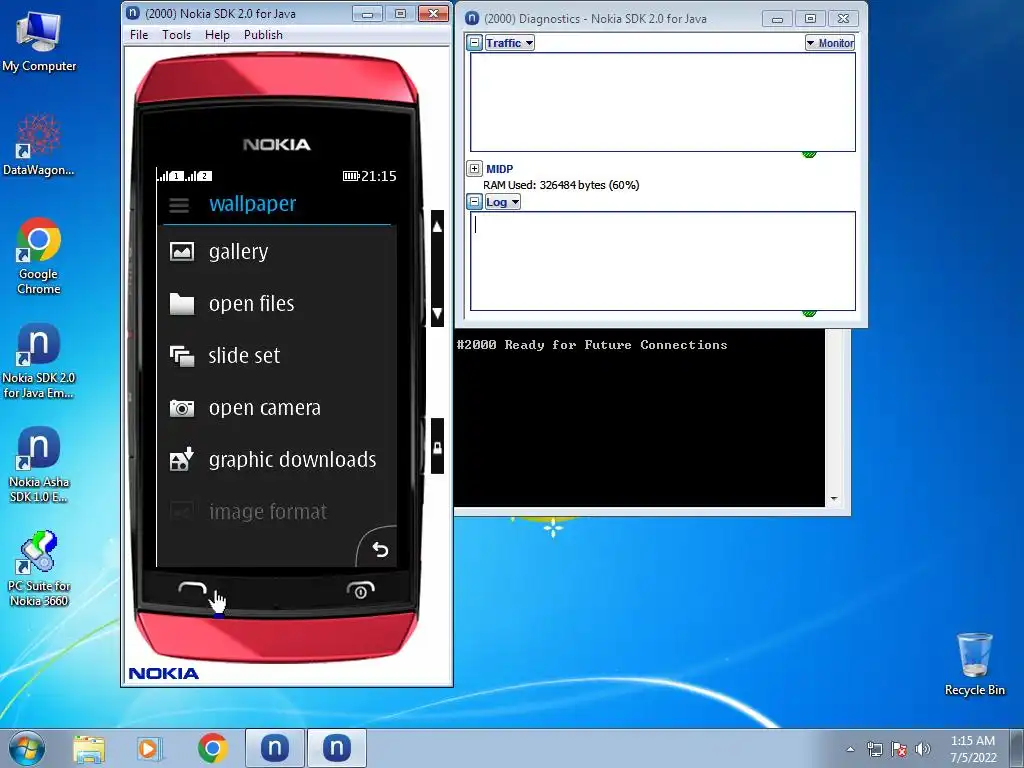Viewport: 1024px width, 768px height.
Task: Click inside the Traffic text area
Action: click(x=663, y=102)
